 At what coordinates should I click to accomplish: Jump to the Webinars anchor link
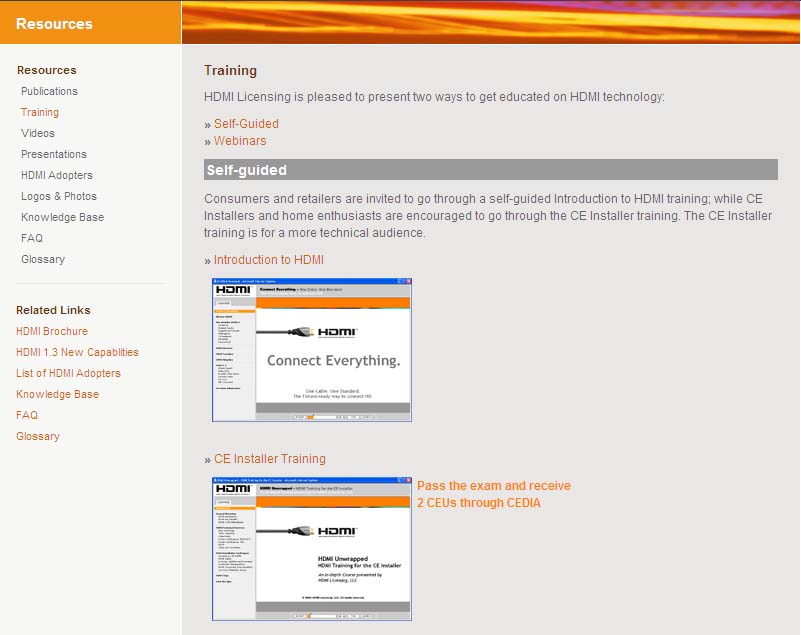click(x=240, y=141)
